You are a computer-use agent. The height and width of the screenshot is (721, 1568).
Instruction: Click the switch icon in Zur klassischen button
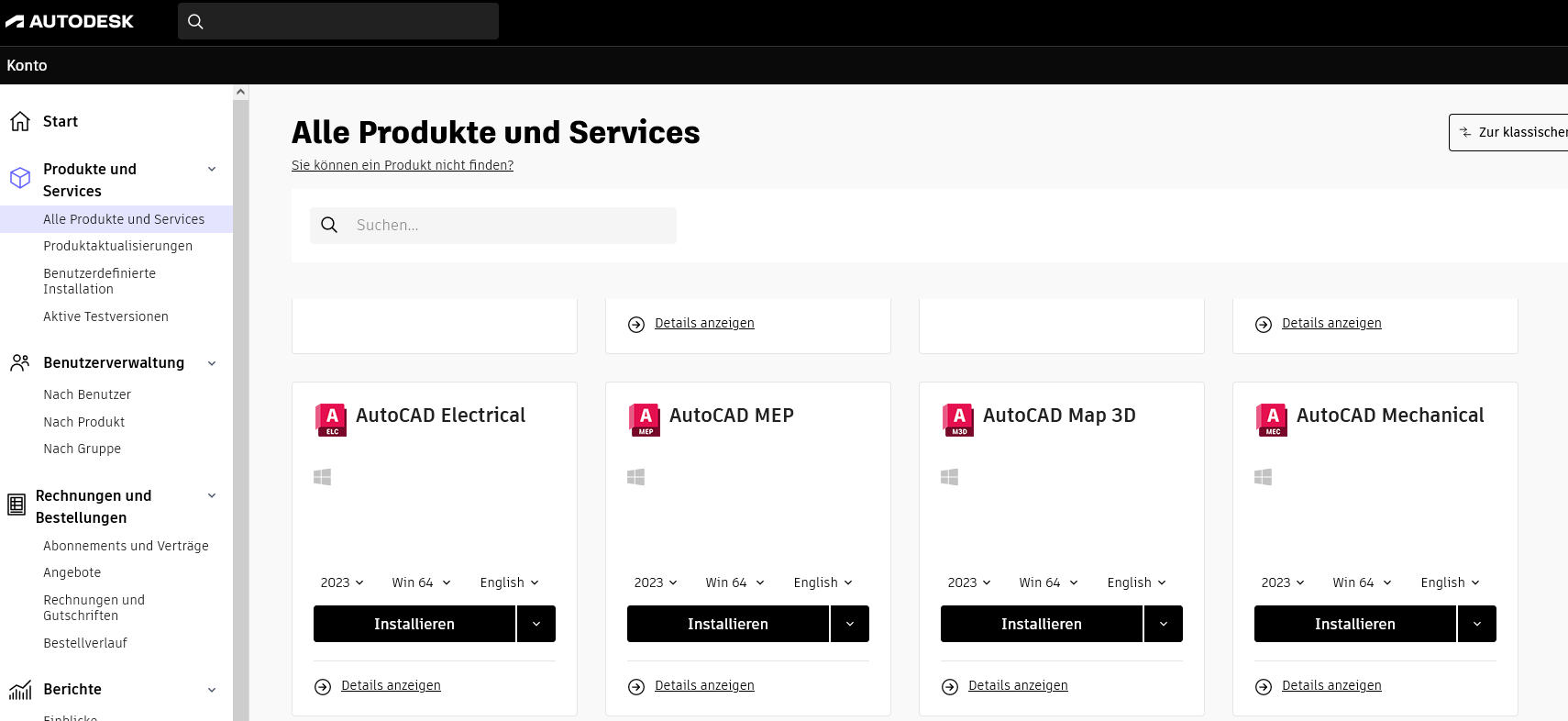coord(1465,132)
